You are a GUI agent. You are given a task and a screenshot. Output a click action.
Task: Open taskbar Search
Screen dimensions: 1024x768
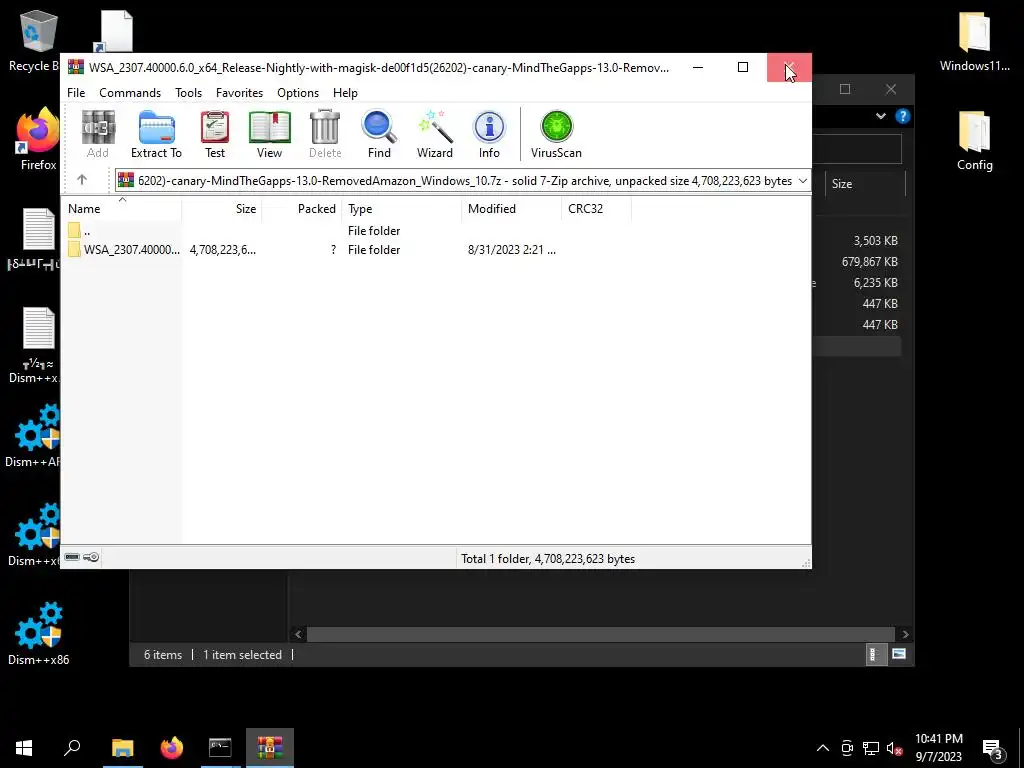coord(72,748)
